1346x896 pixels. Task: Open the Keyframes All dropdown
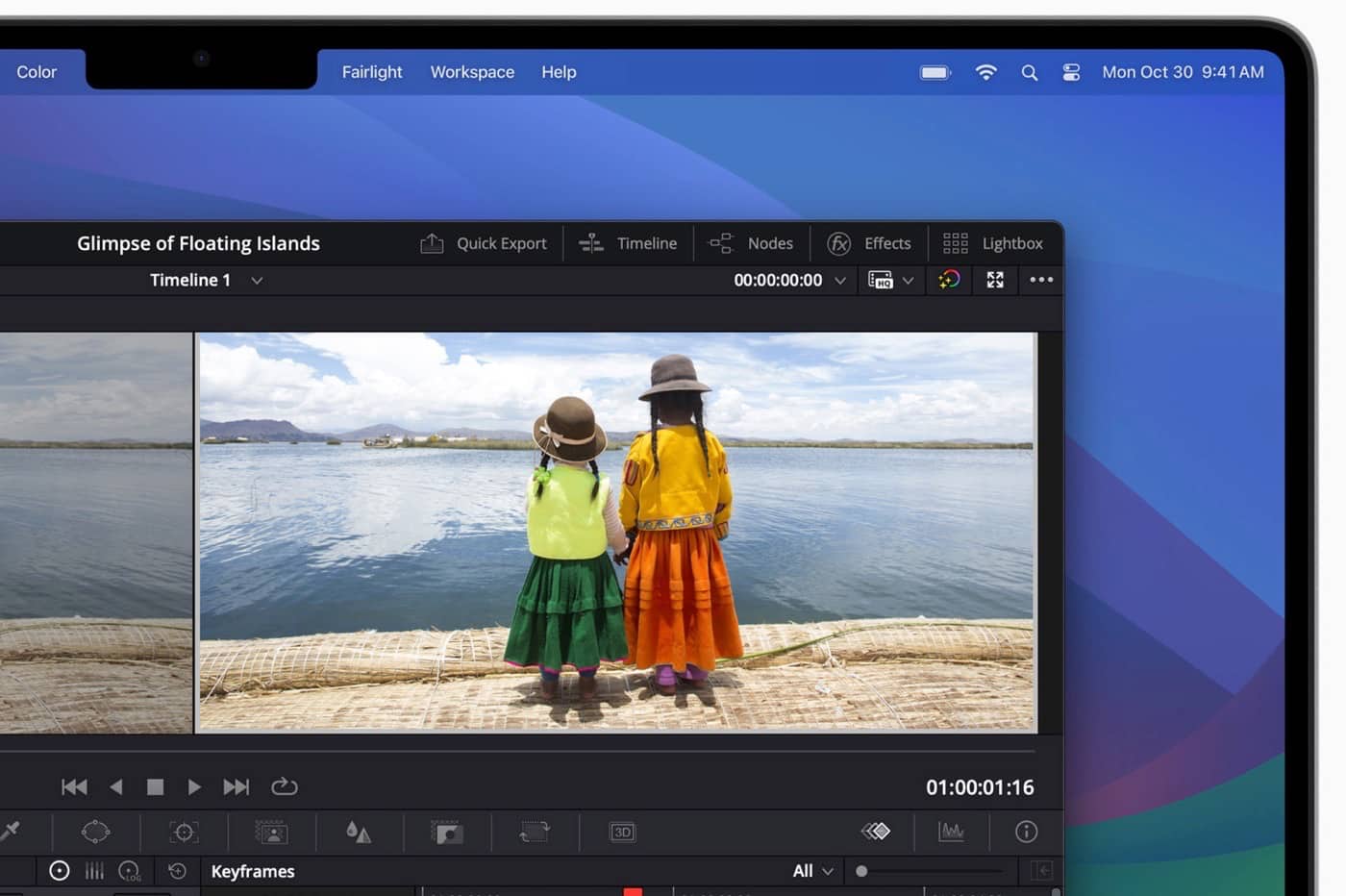click(812, 871)
